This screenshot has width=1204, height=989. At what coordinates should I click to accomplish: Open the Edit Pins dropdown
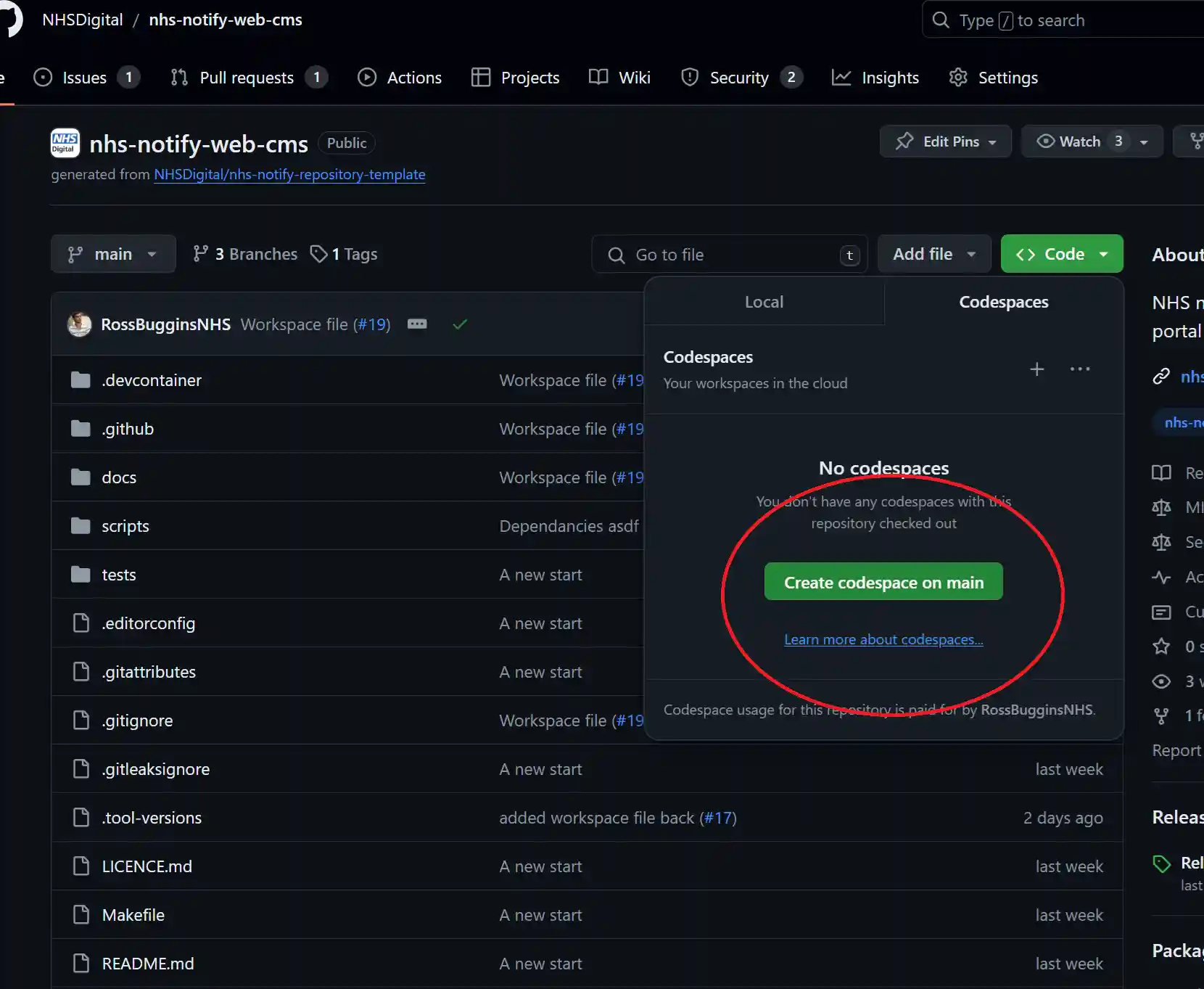pos(945,141)
